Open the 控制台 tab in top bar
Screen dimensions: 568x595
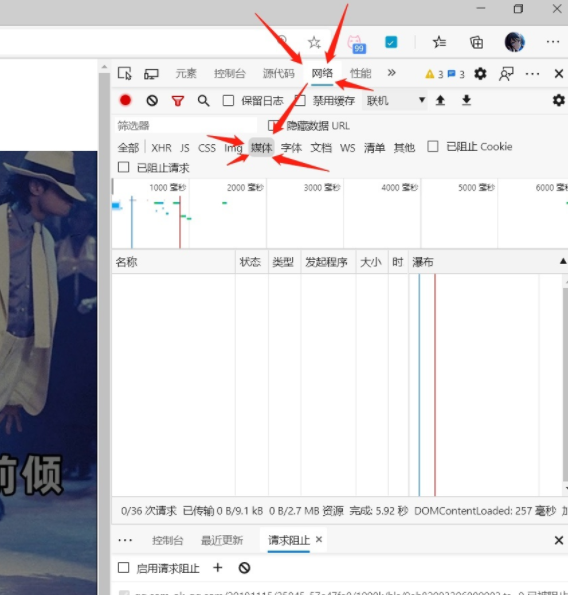pyautogui.click(x=230, y=73)
